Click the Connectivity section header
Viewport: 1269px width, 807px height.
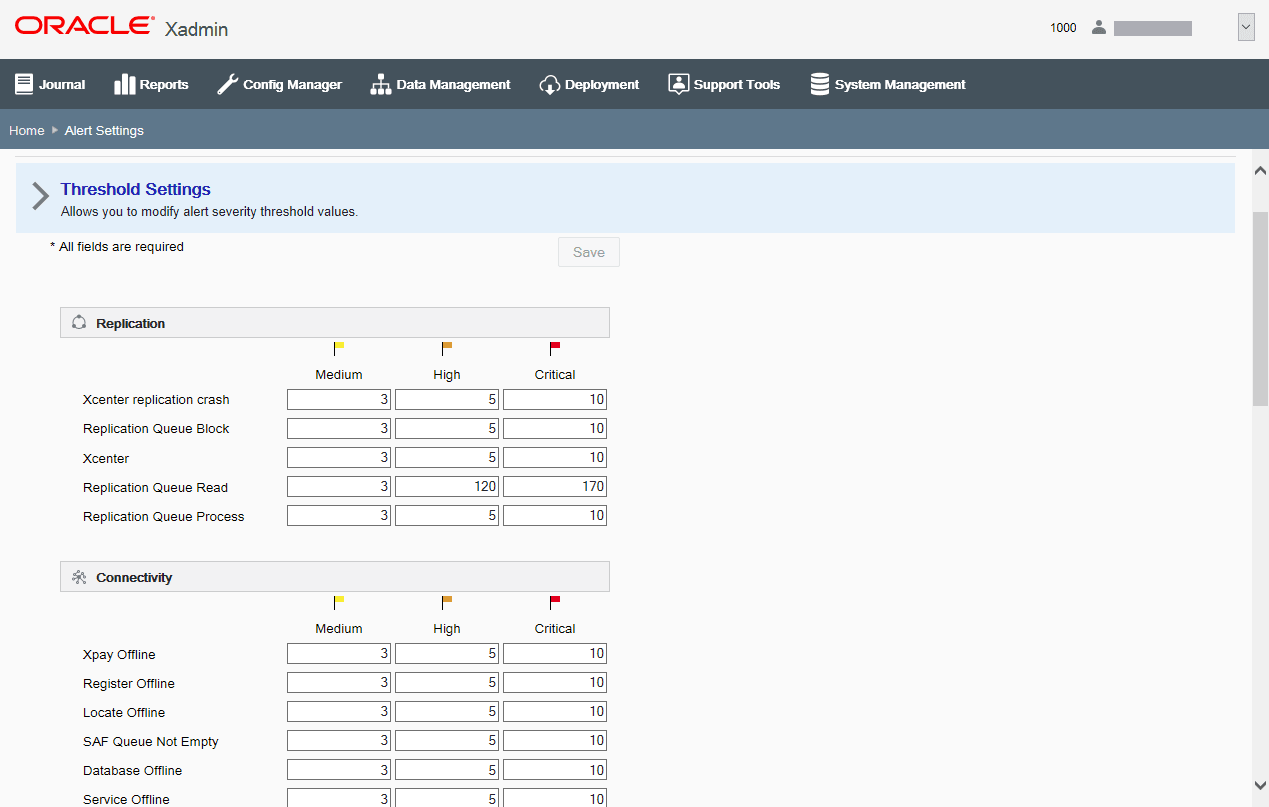point(335,577)
